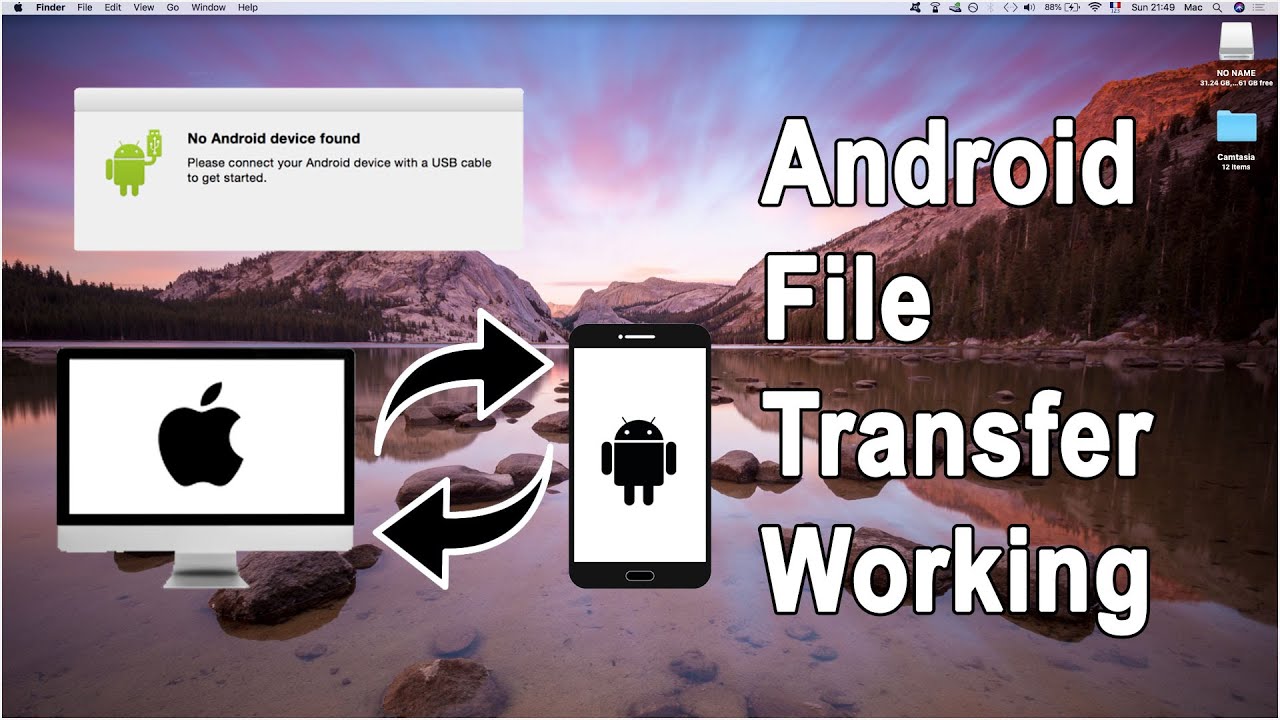Click the Android USB icon in dialog
The image size is (1280, 720).
[x=133, y=162]
